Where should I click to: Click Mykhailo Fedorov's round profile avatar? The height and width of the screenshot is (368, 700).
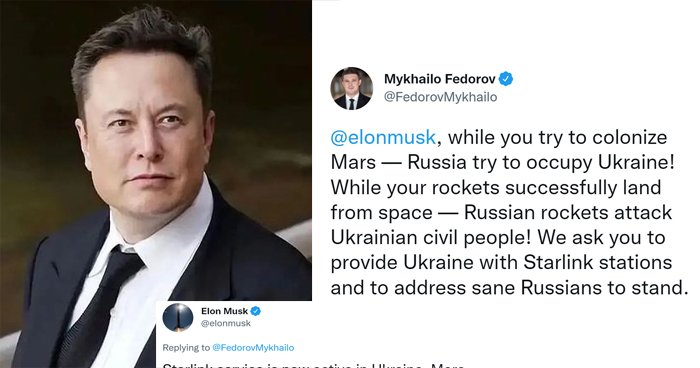click(x=351, y=88)
